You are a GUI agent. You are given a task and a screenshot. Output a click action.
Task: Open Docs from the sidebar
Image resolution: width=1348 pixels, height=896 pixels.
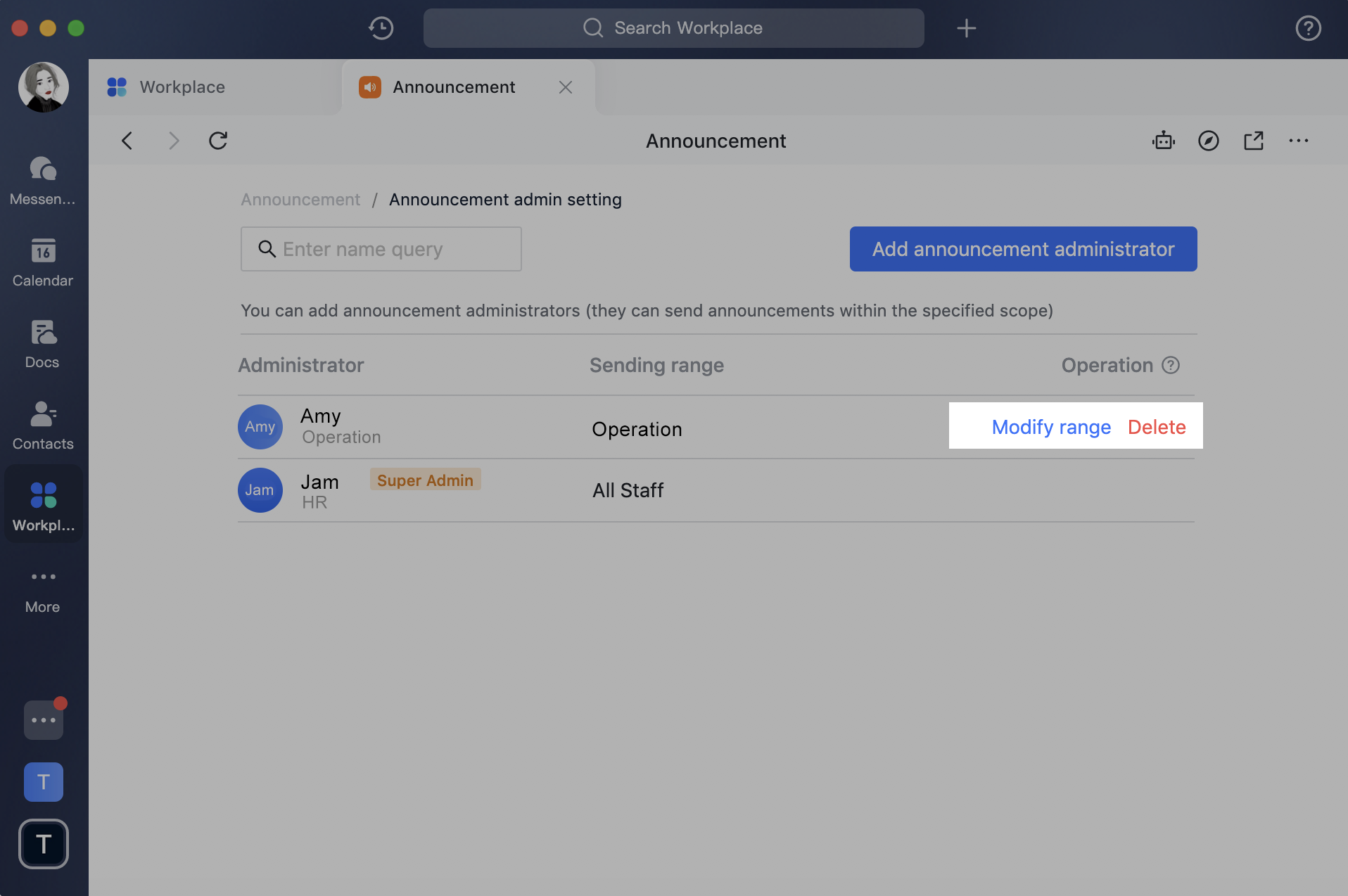(42, 343)
